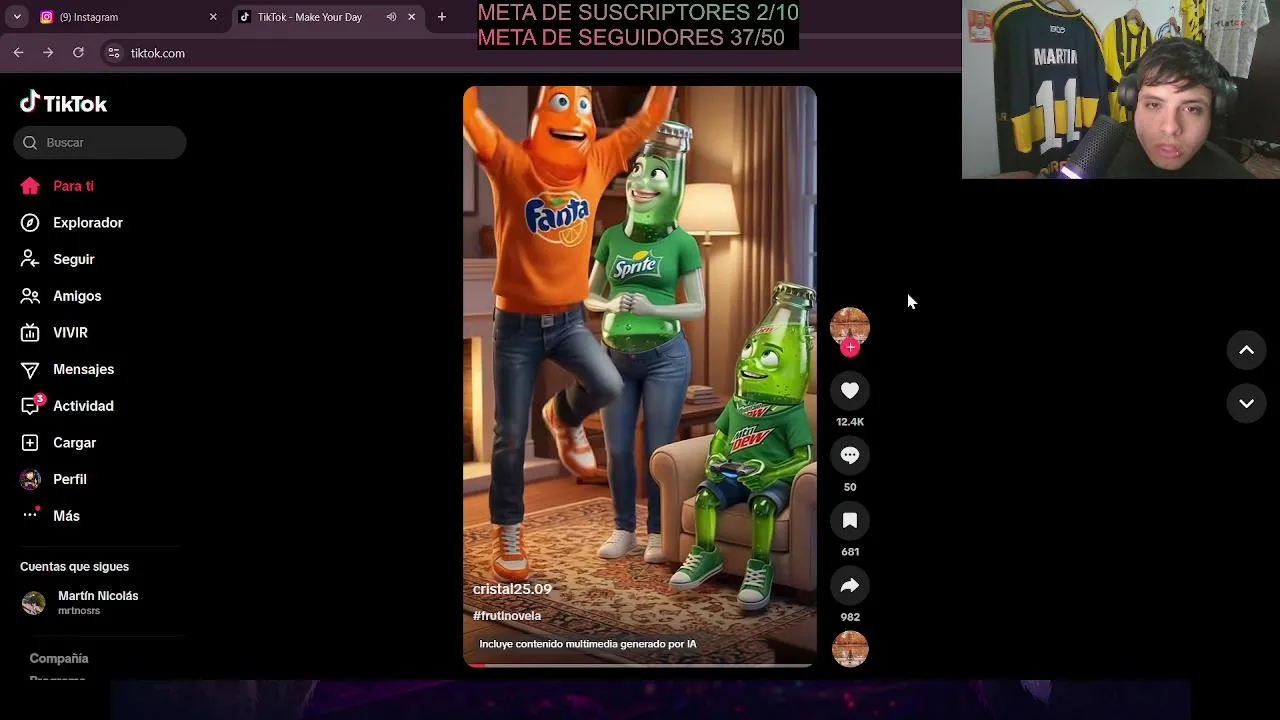Click the browser forward button

click(x=48, y=53)
